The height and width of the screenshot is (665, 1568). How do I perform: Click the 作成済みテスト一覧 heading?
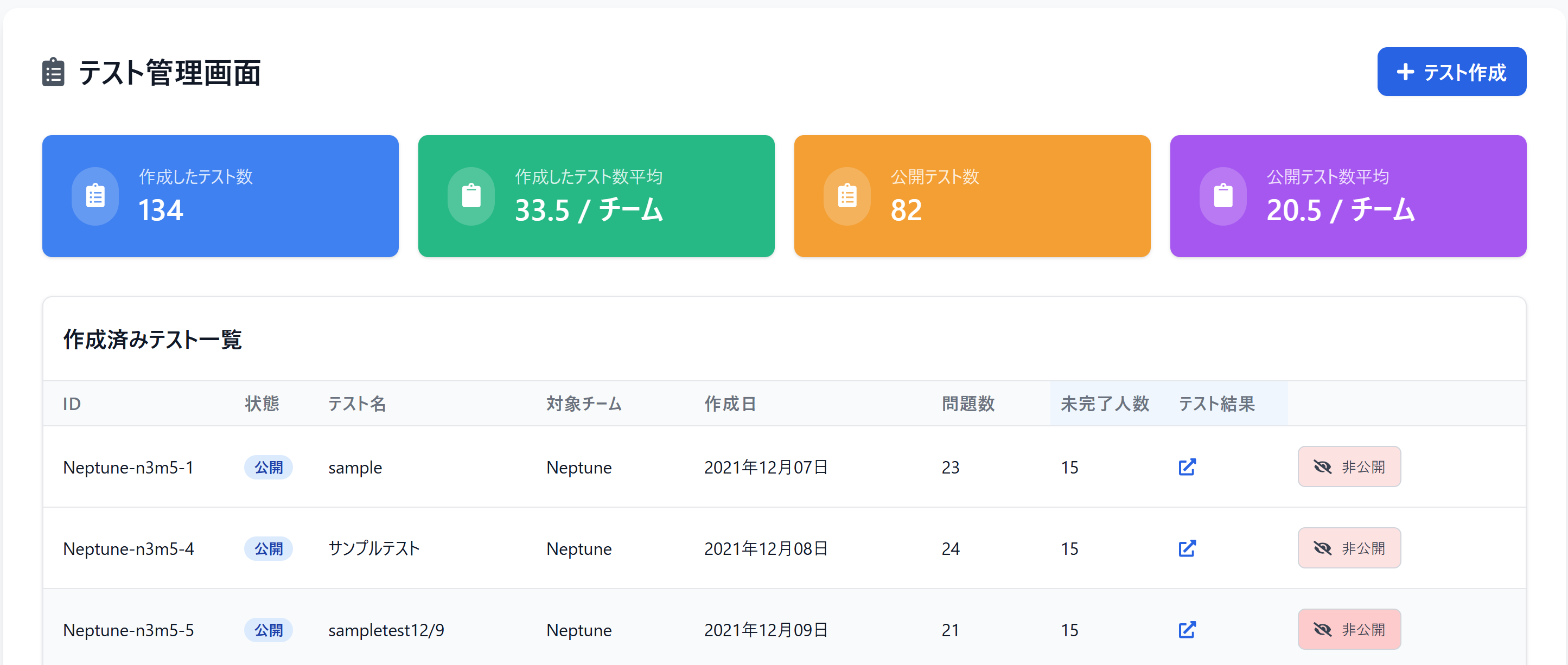152,340
